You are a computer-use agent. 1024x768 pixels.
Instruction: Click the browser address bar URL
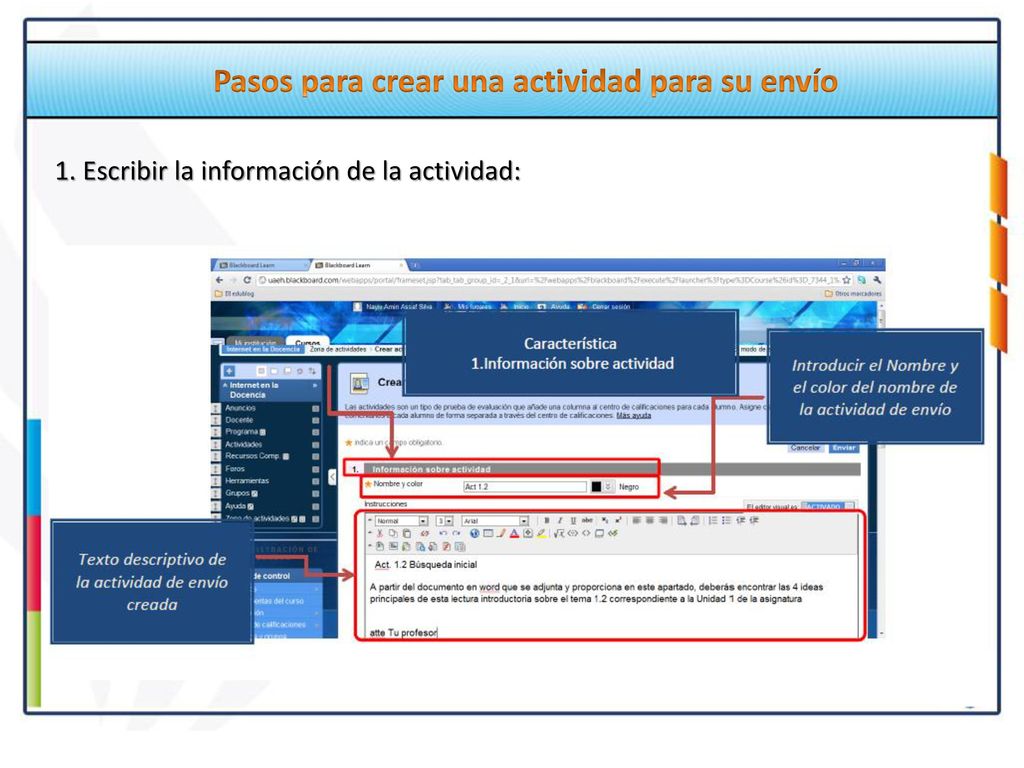click(549, 280)
